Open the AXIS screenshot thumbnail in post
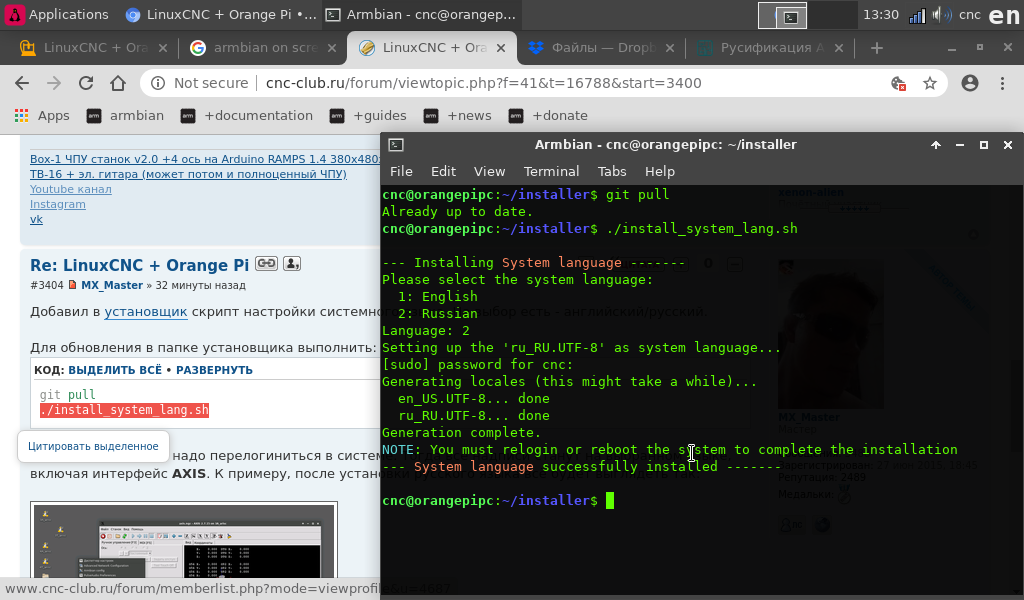Viewport: 1024px width, 600px height. point(184,541)
